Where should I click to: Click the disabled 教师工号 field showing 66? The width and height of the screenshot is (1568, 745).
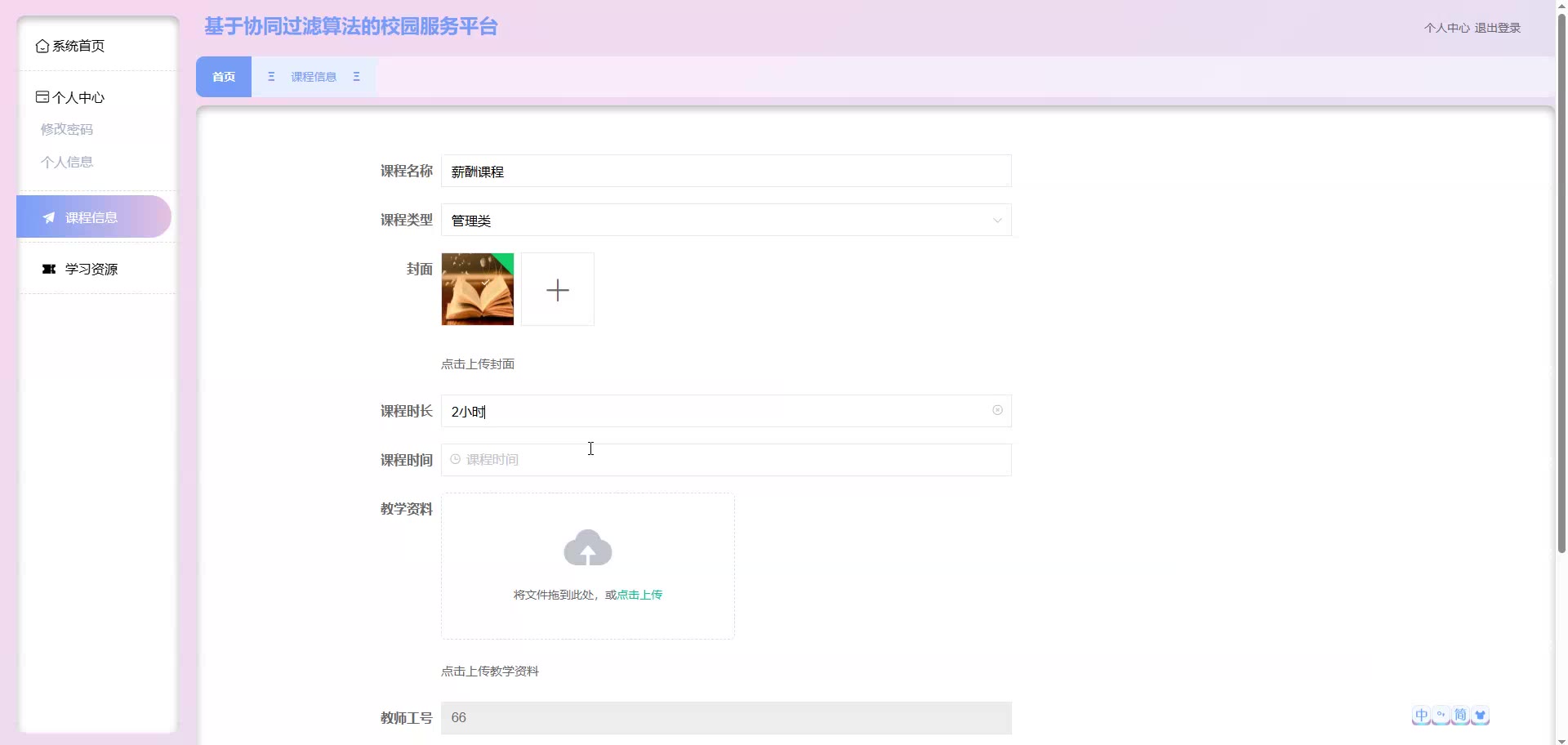pyautogui.click(x=726, y=718)
